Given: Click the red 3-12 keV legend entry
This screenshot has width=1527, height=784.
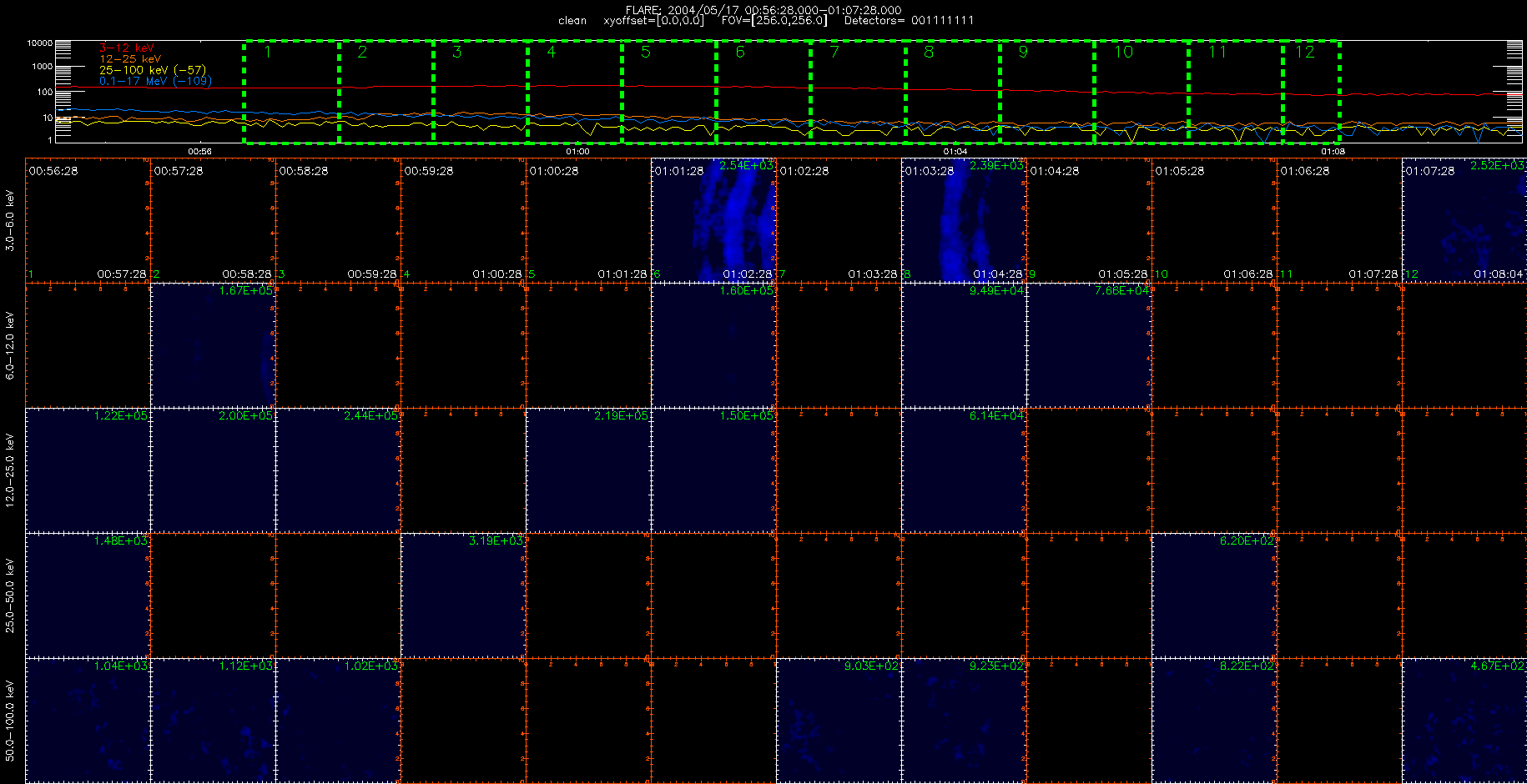Looking at the screenshot, I should (x=126, y=48).
